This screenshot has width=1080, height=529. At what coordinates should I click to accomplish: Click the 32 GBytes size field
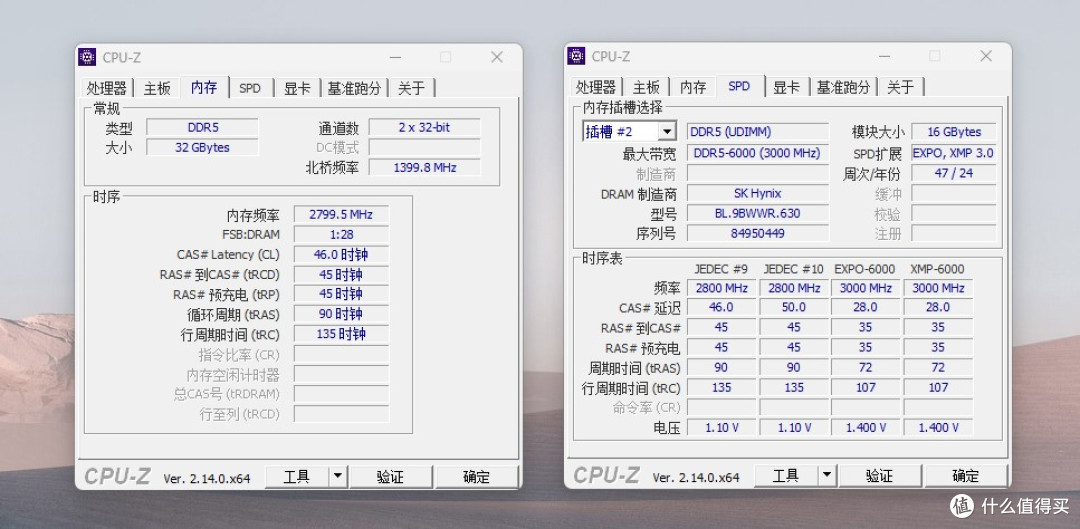tap(202, 147)
